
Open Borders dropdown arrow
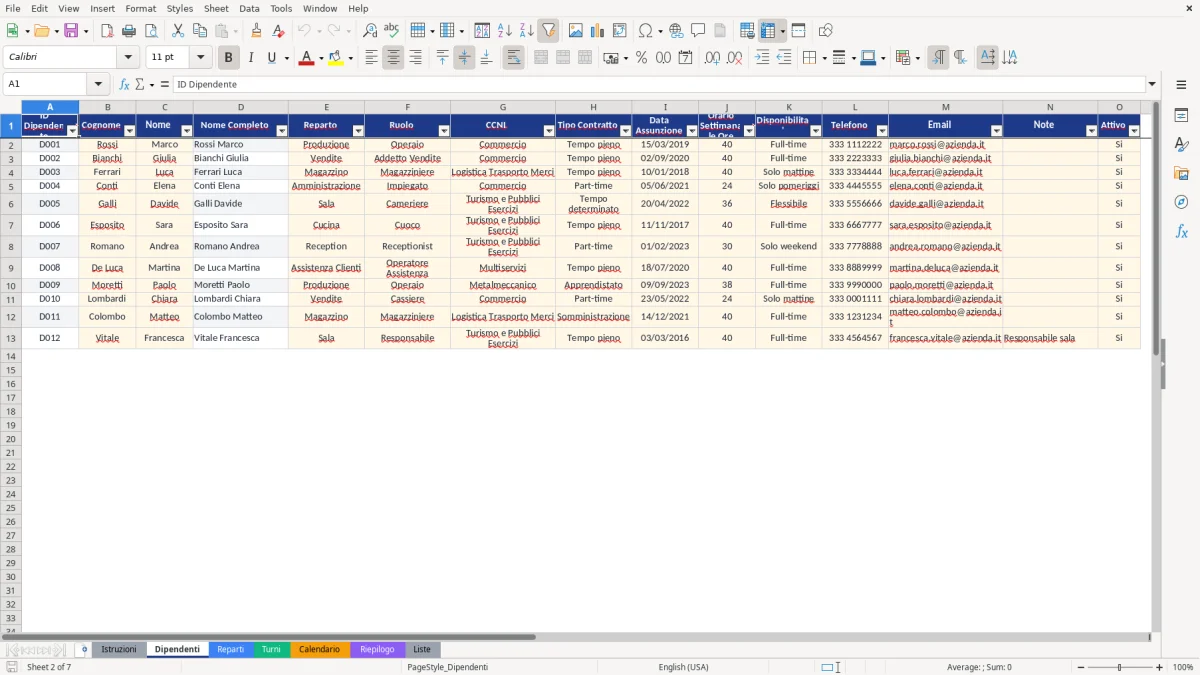click(x=826, y=58)
